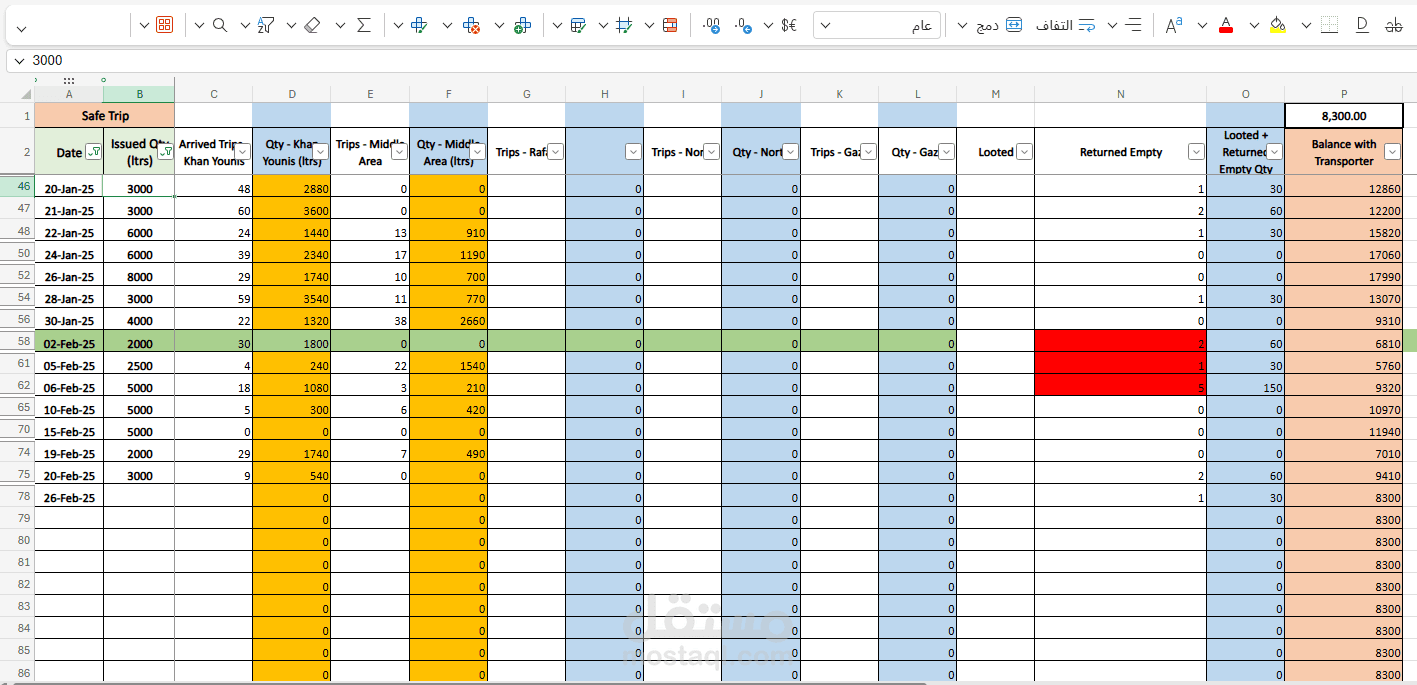Screen dimensions: 1417x685
Task: Open the Returned Empty column filter
Action: [x=1196, y=152]
